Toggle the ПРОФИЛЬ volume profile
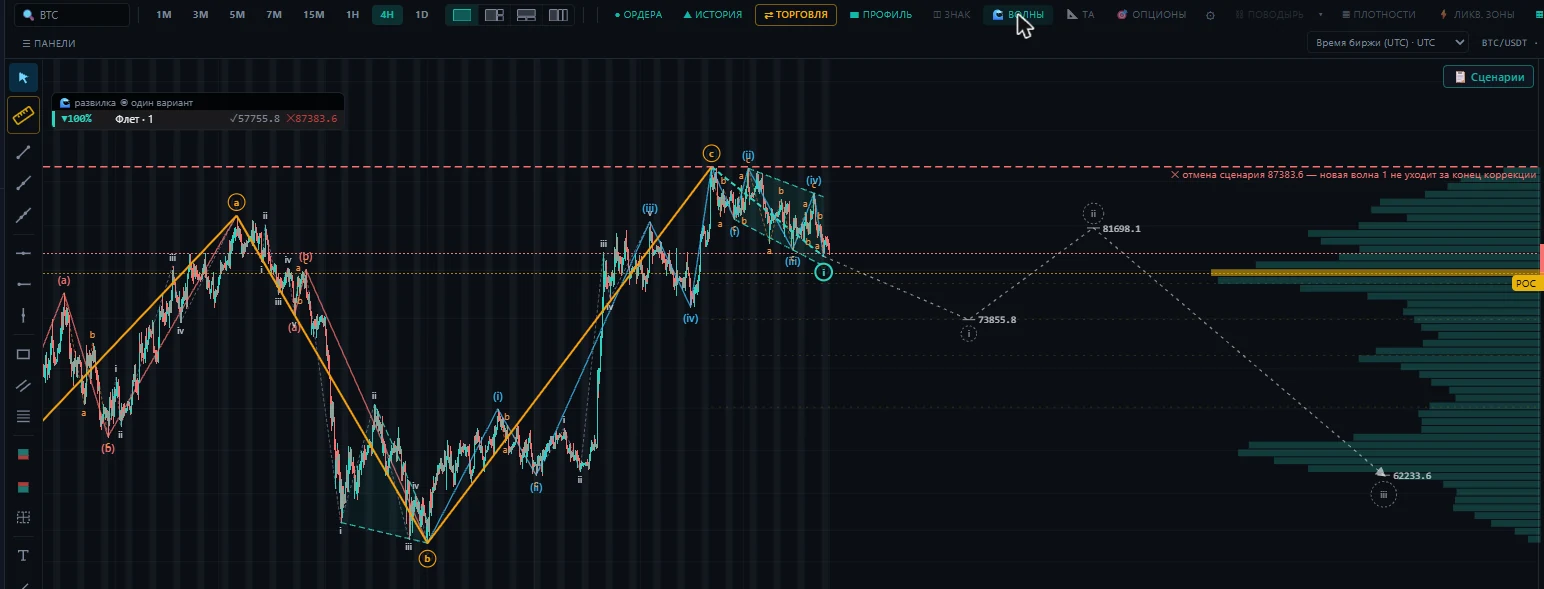This screenshot has height=589, width=1544. pyautogui.click(x=880, y=15)
